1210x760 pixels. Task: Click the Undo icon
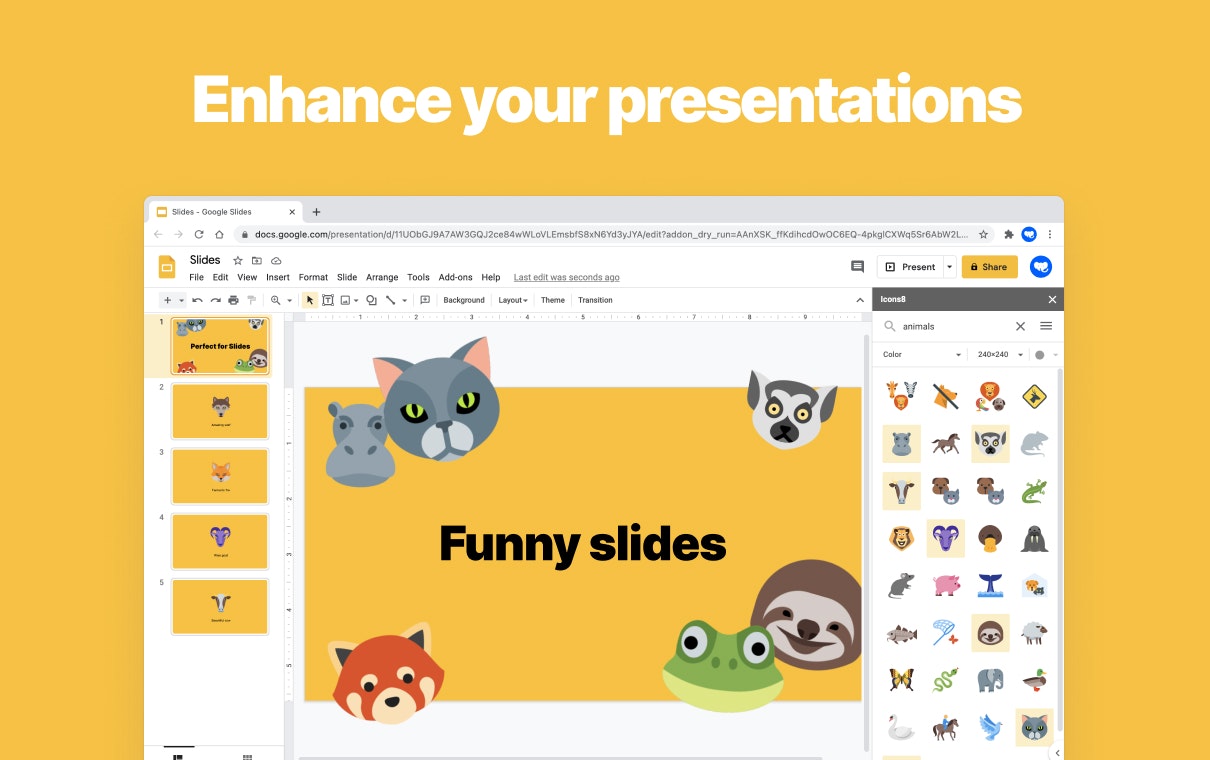tap(198, 300)
